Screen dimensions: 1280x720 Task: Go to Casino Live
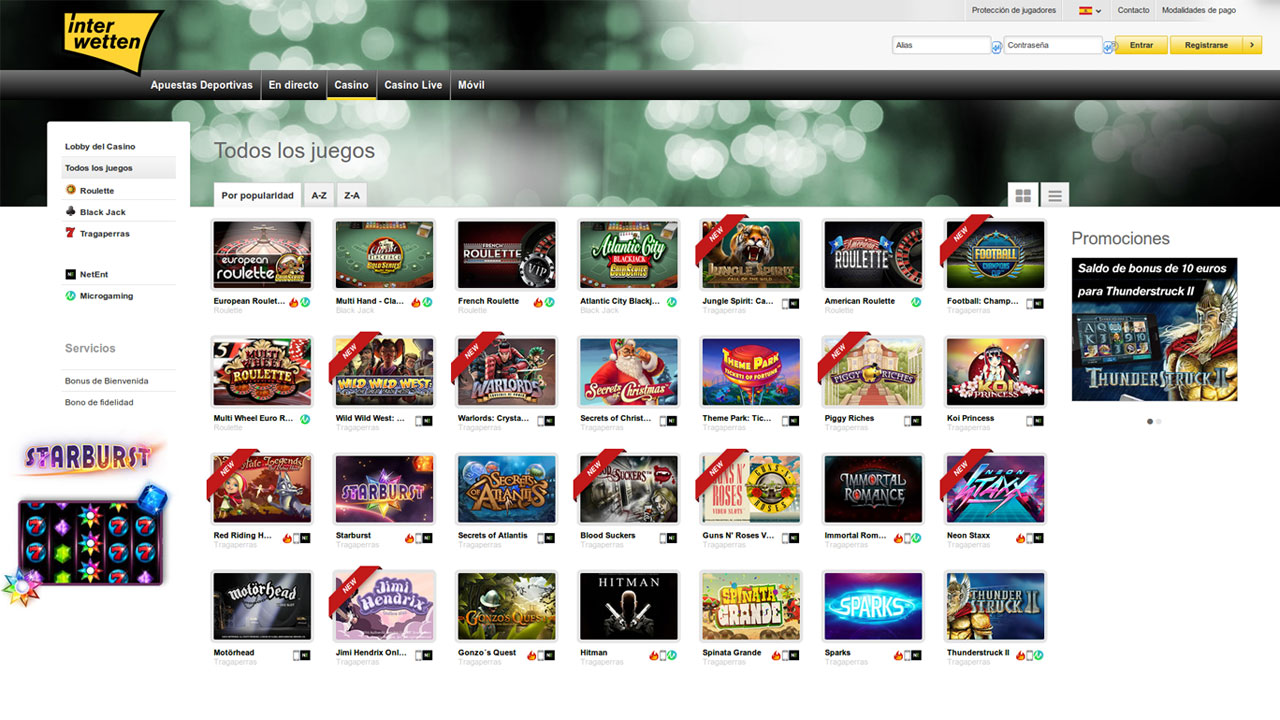point(413,85)
